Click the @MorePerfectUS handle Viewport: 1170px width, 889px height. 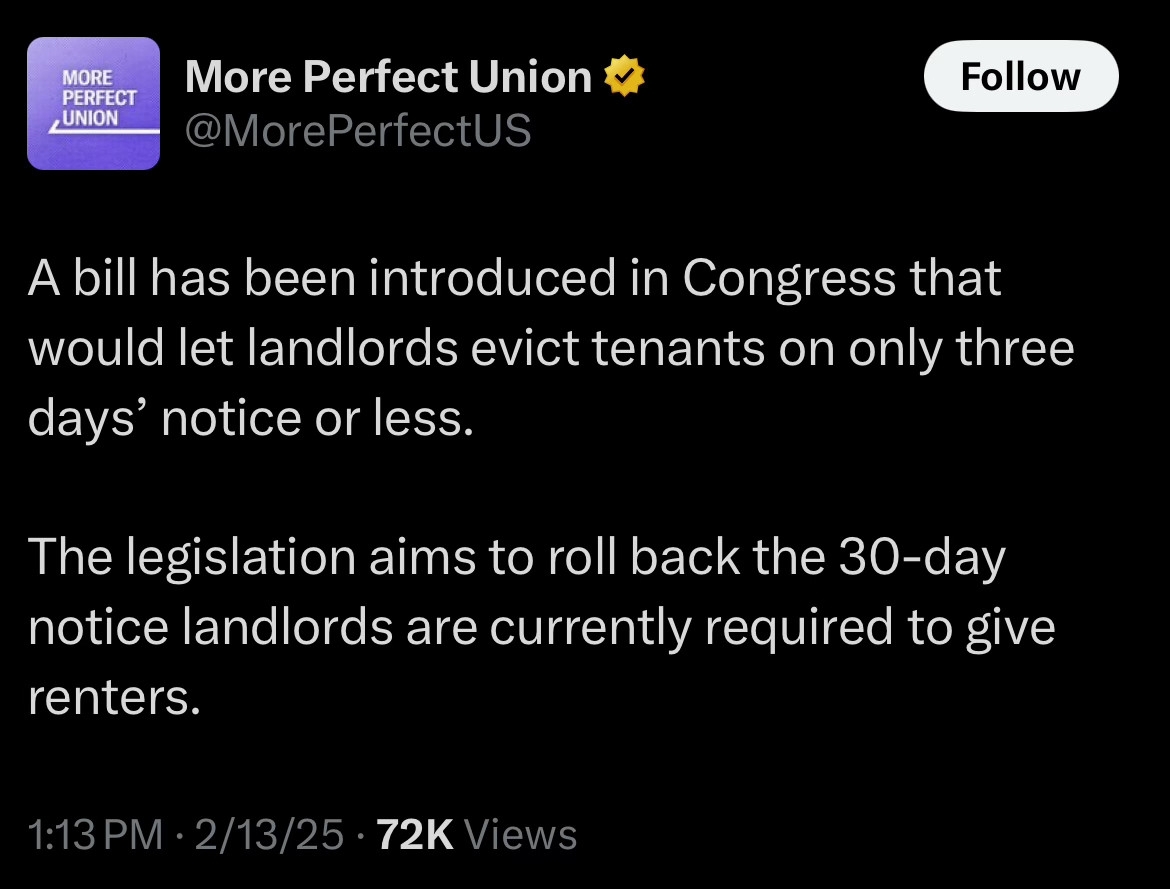pyautogui.click(x=358, y=130)
